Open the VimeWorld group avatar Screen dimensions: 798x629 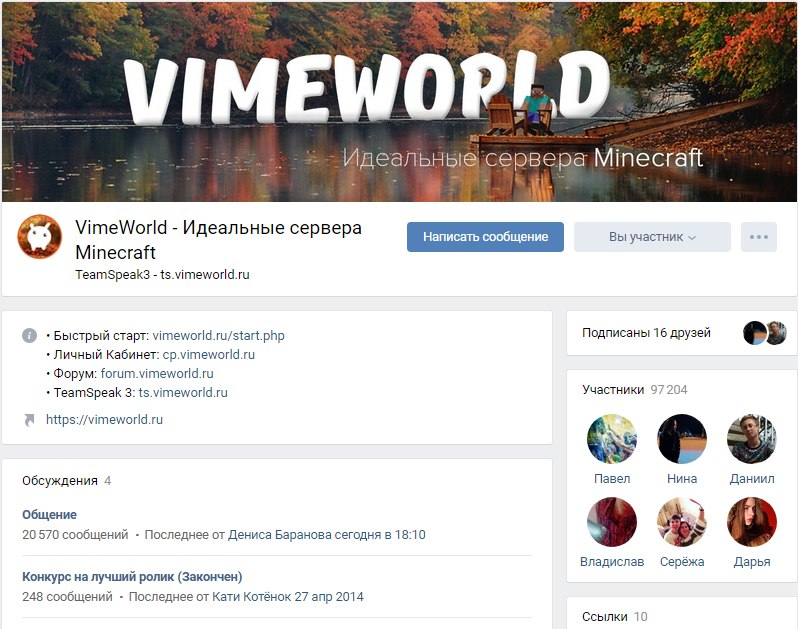[40, 237]
